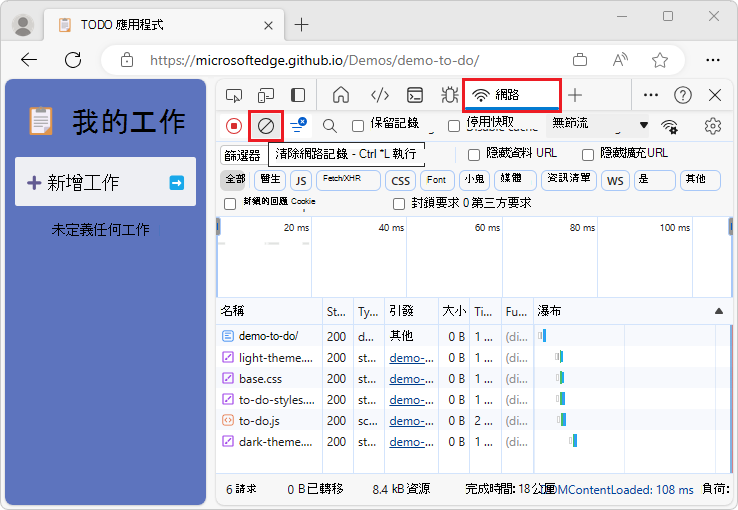Toggle device emulation icon

(x=266, y=96)
